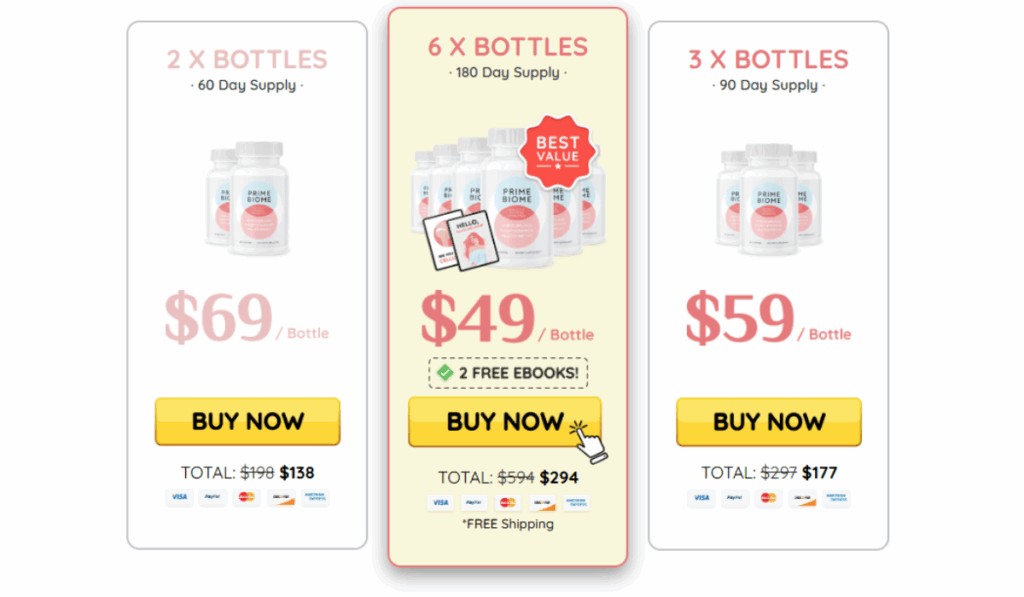Click the three-bottle product image

point(769,199)
